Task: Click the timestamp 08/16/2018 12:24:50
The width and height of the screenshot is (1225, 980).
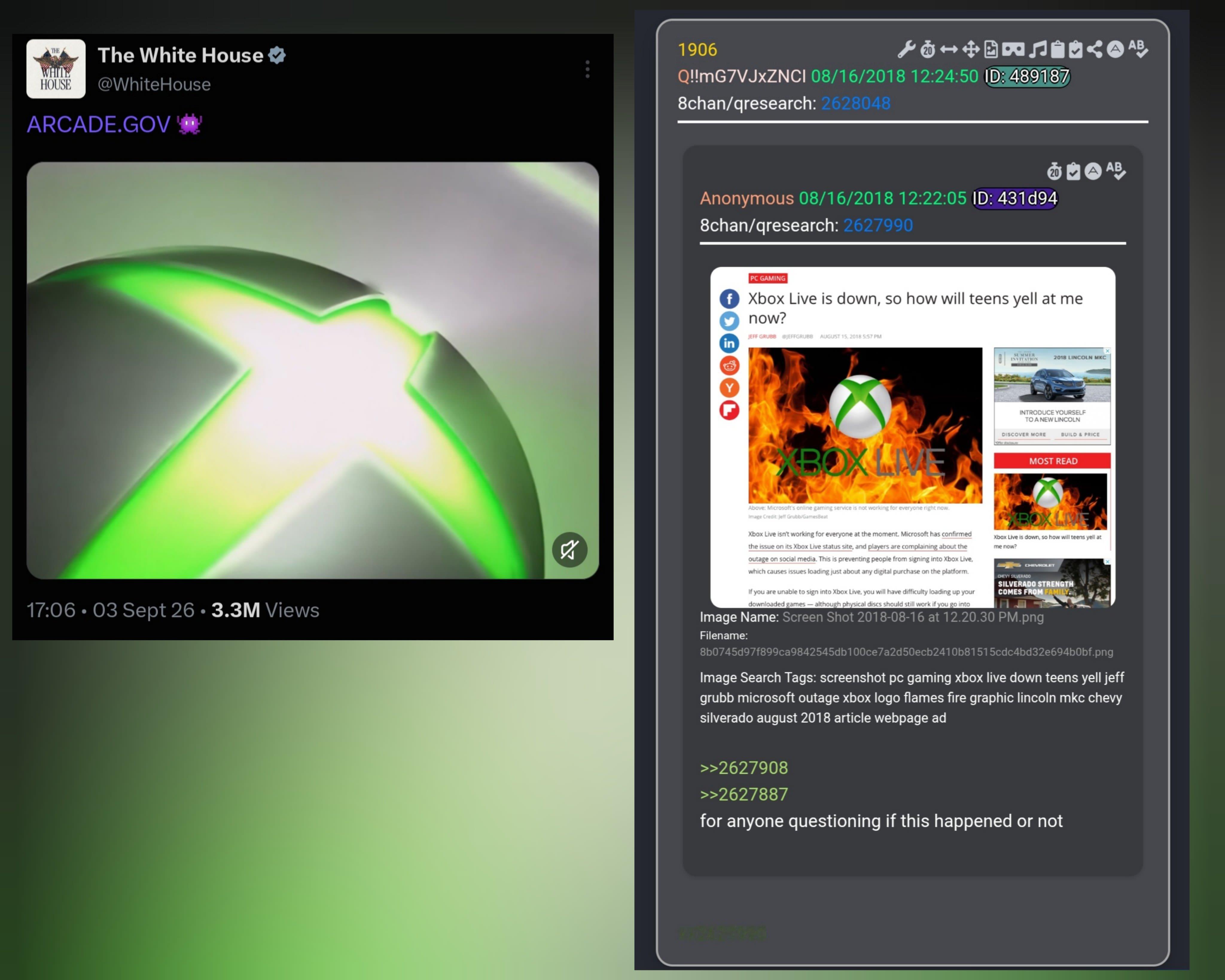Action: pos(894,76)
